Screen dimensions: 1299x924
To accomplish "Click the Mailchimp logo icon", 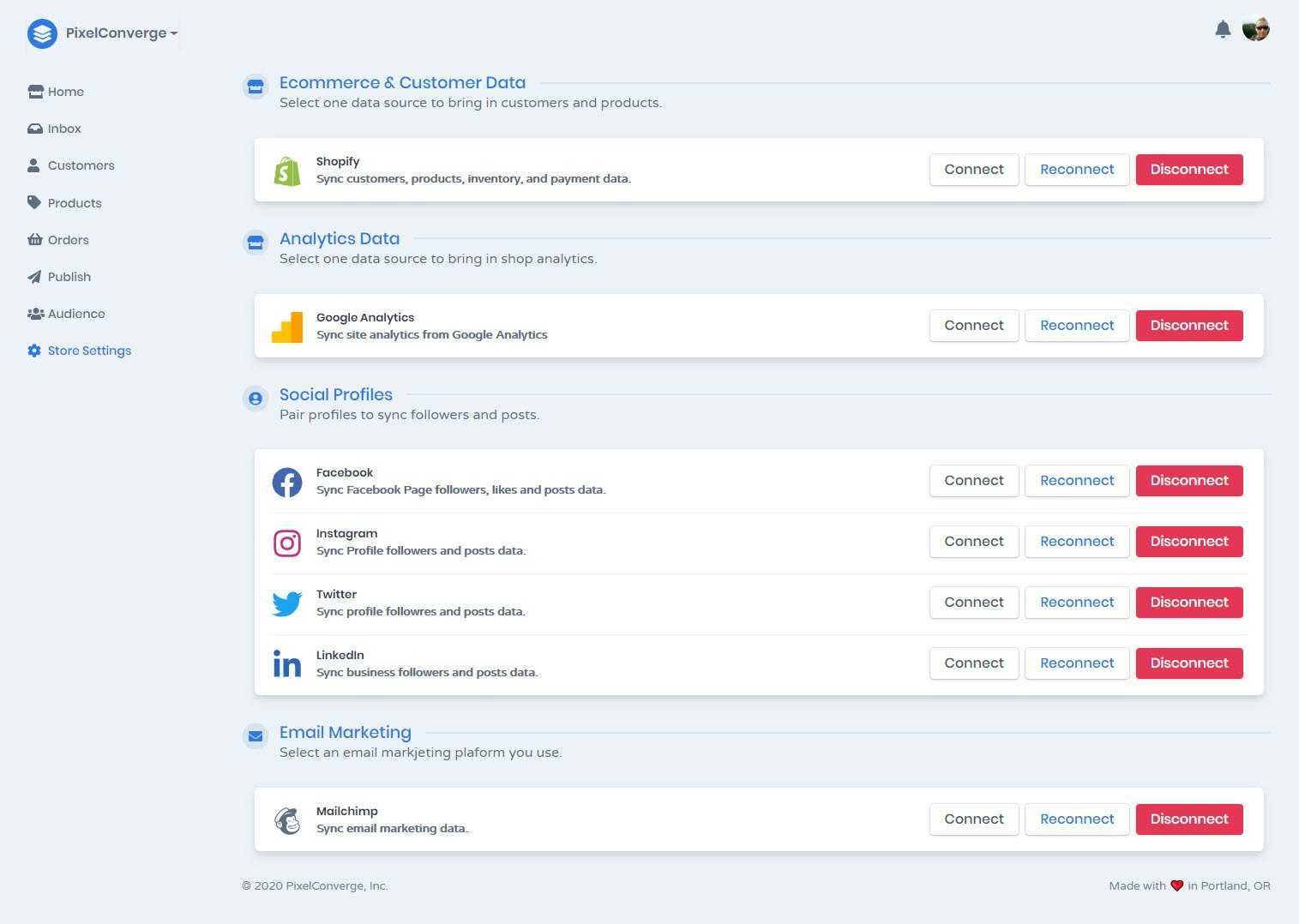I will tap(287, 821).
